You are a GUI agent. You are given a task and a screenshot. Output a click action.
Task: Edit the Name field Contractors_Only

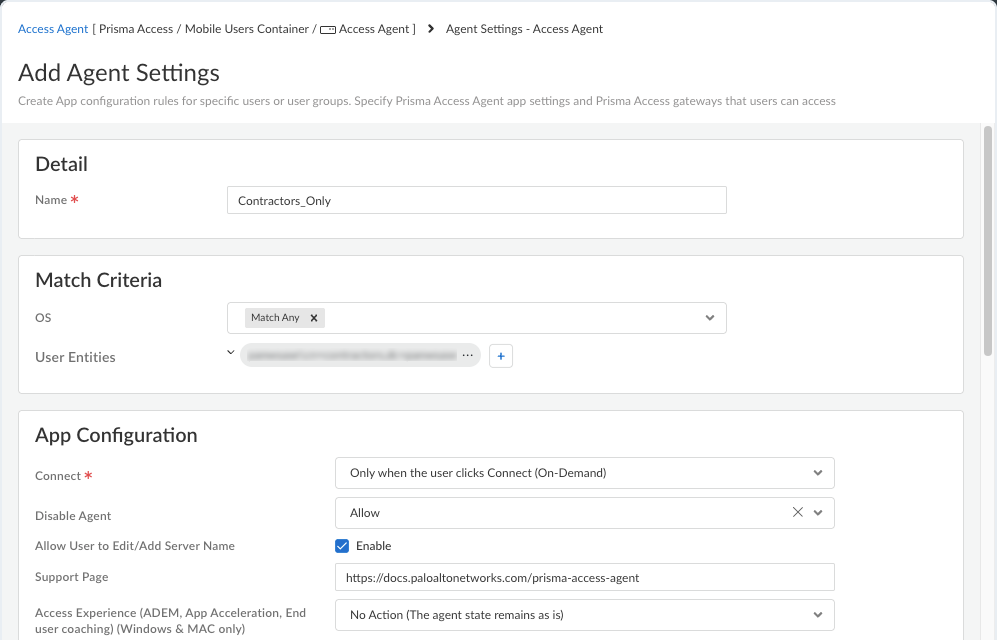pos(476,200)
